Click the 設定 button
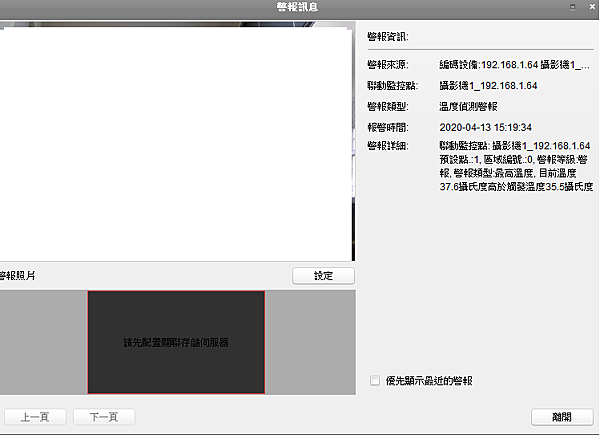The width and height of the screenshot is (600, 435). tap(323, 276)
